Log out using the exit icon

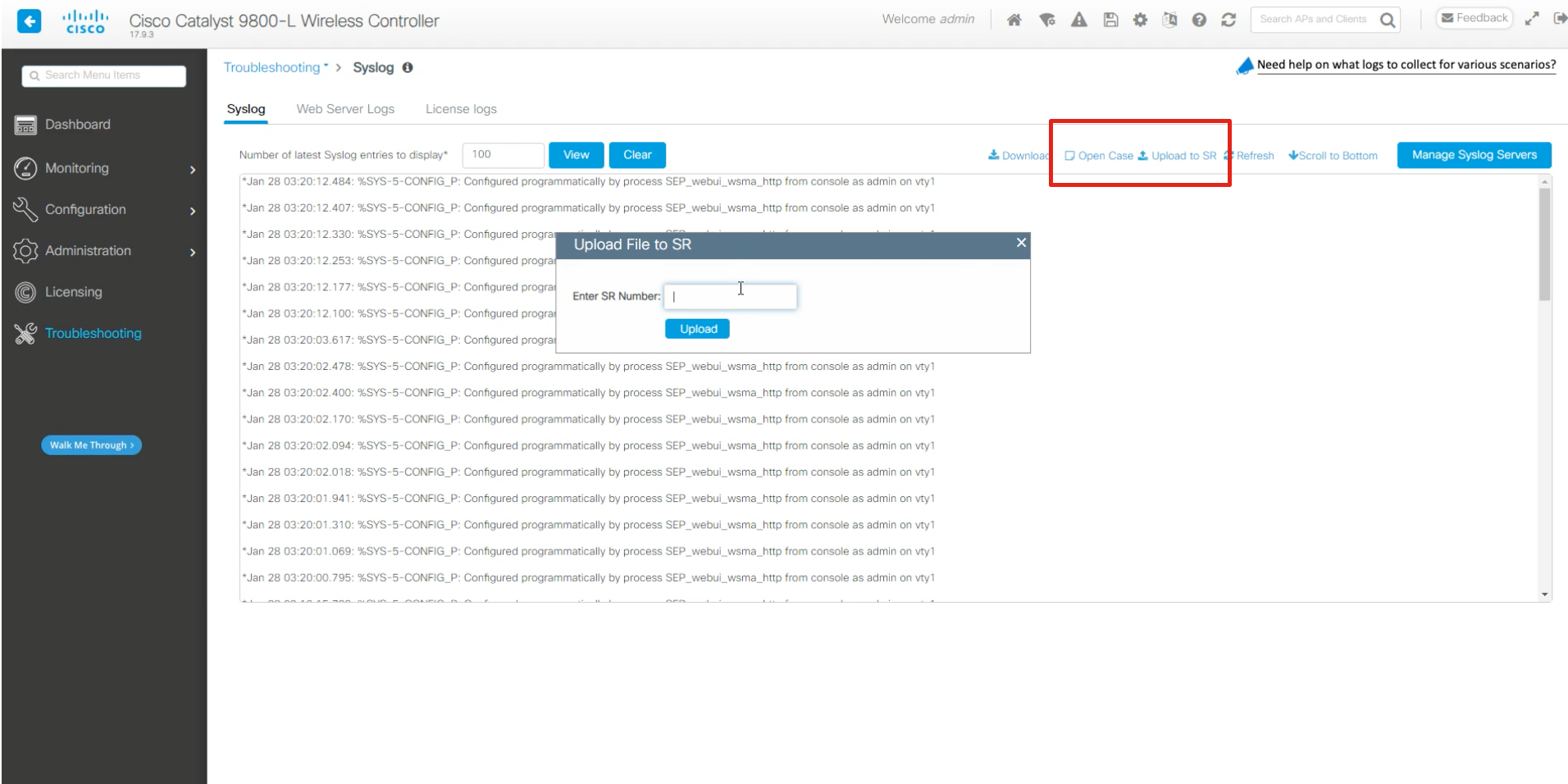pyautogui.click(x=1560, y=19)
